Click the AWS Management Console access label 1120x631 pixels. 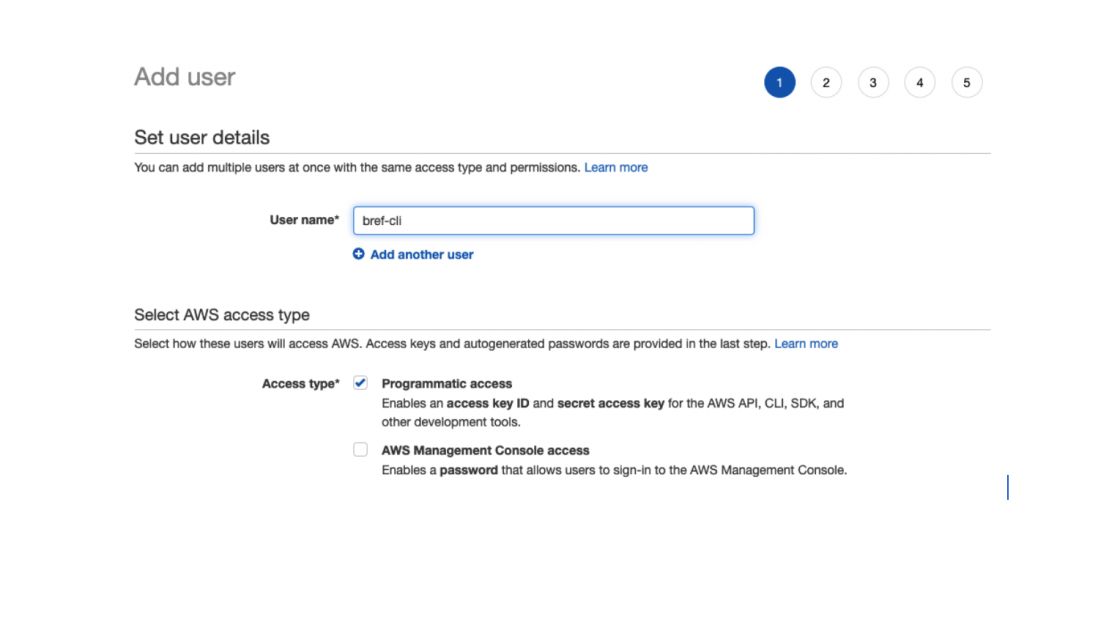pyautogui.click(x=485, y=451)
